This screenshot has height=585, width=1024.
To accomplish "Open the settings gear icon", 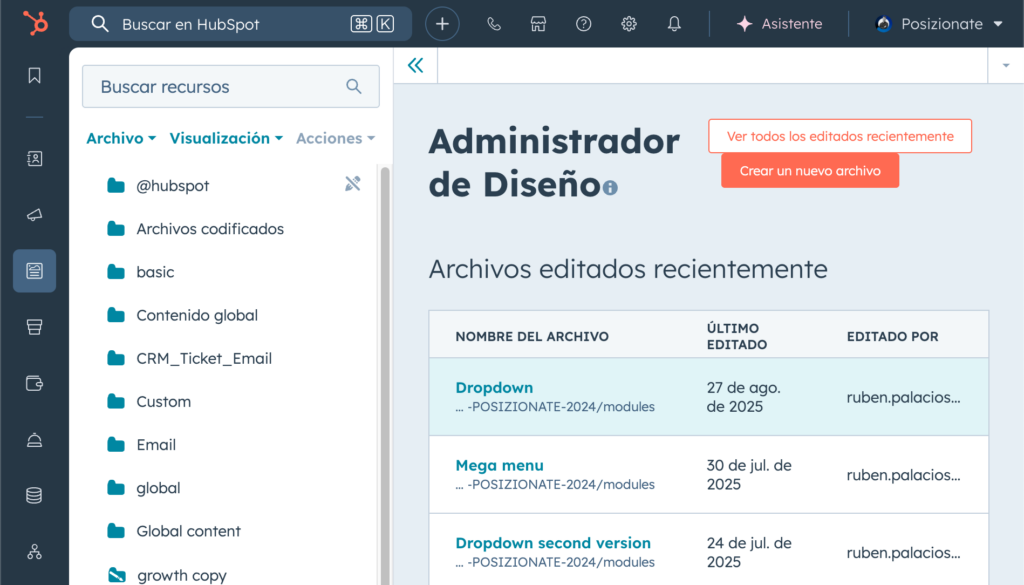I will coord(629,24).
